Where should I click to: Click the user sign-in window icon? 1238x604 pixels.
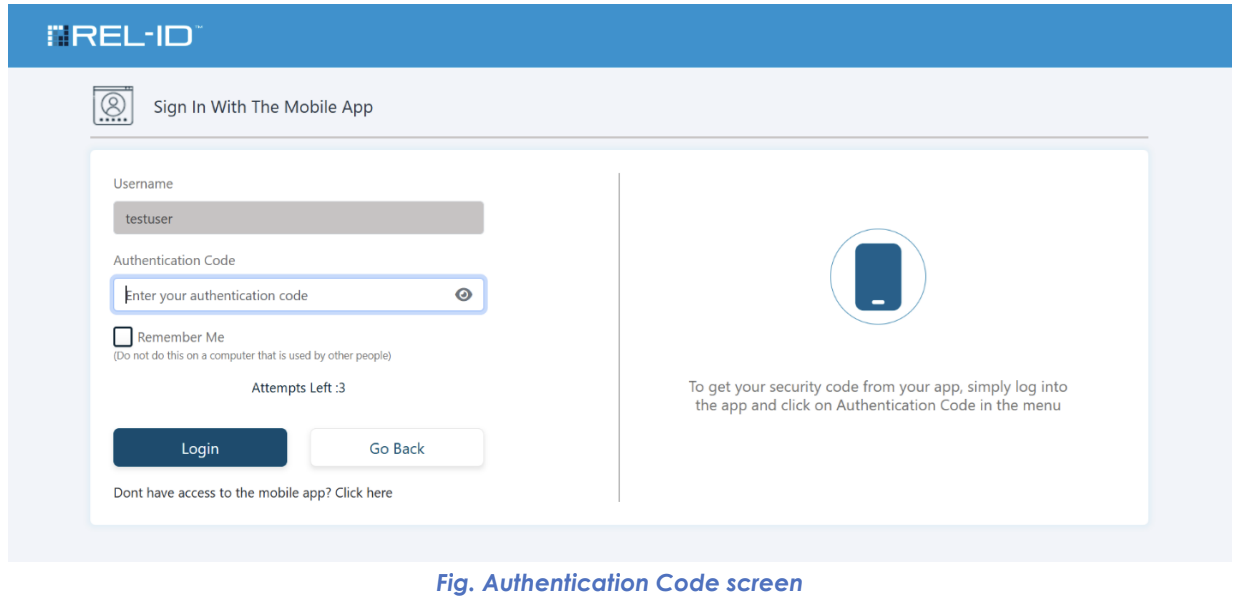pos(114,106)
